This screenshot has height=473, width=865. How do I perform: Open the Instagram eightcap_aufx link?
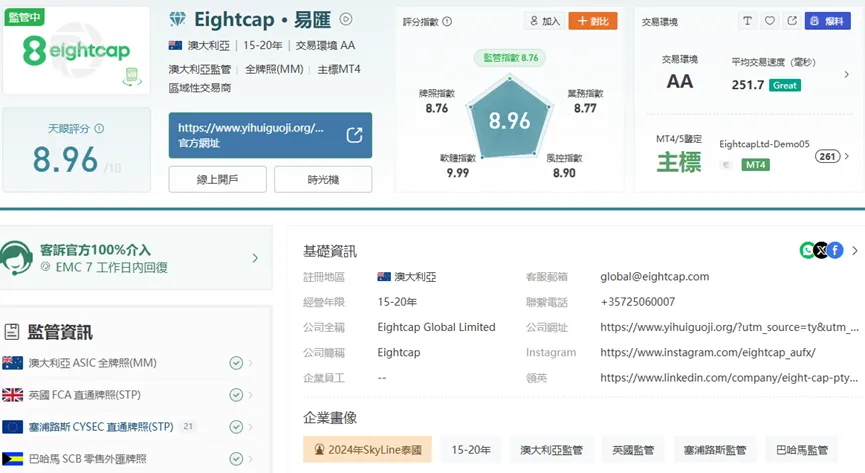pyautogui.click(x=708, y=352)
